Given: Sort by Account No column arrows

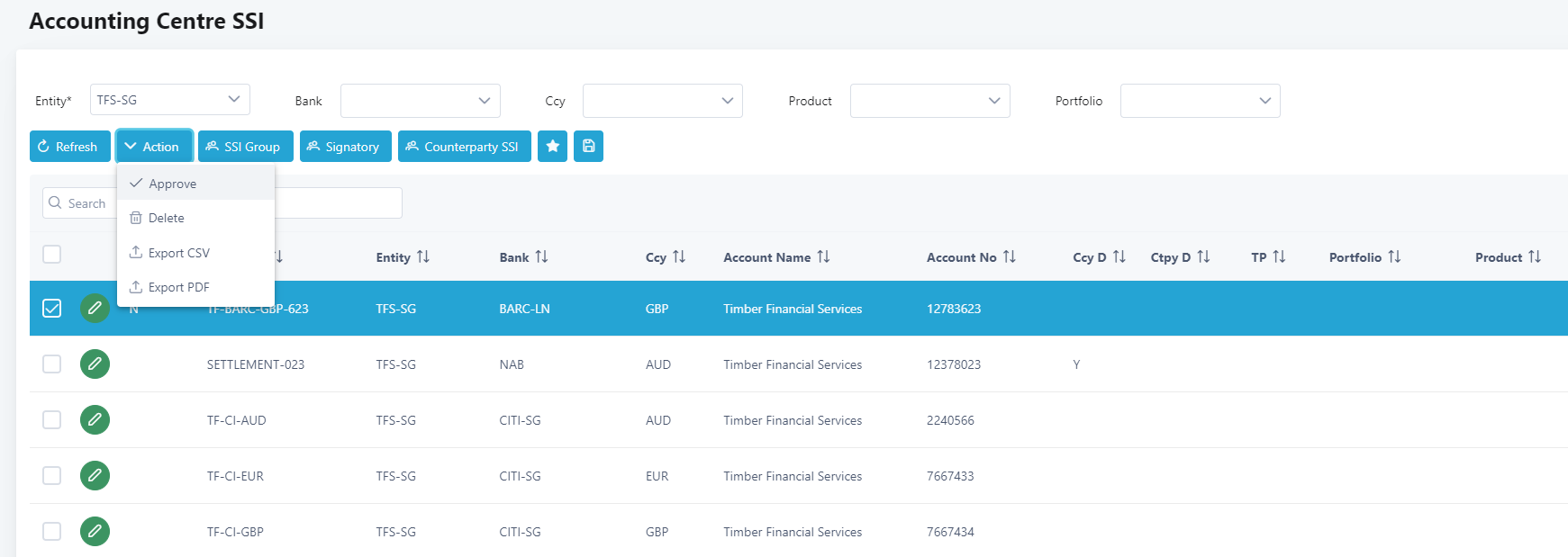Looking at the screenshot, I should pyautogui.click(x=1009, y=257).
